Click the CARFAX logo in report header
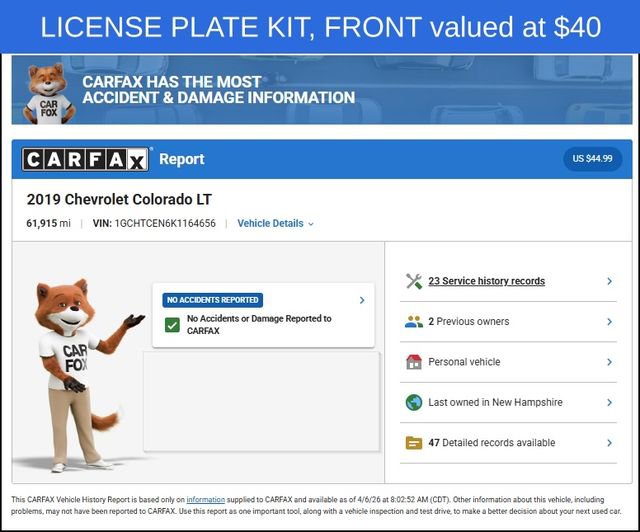This screenshot has height=532, width=640. (86, 159)
